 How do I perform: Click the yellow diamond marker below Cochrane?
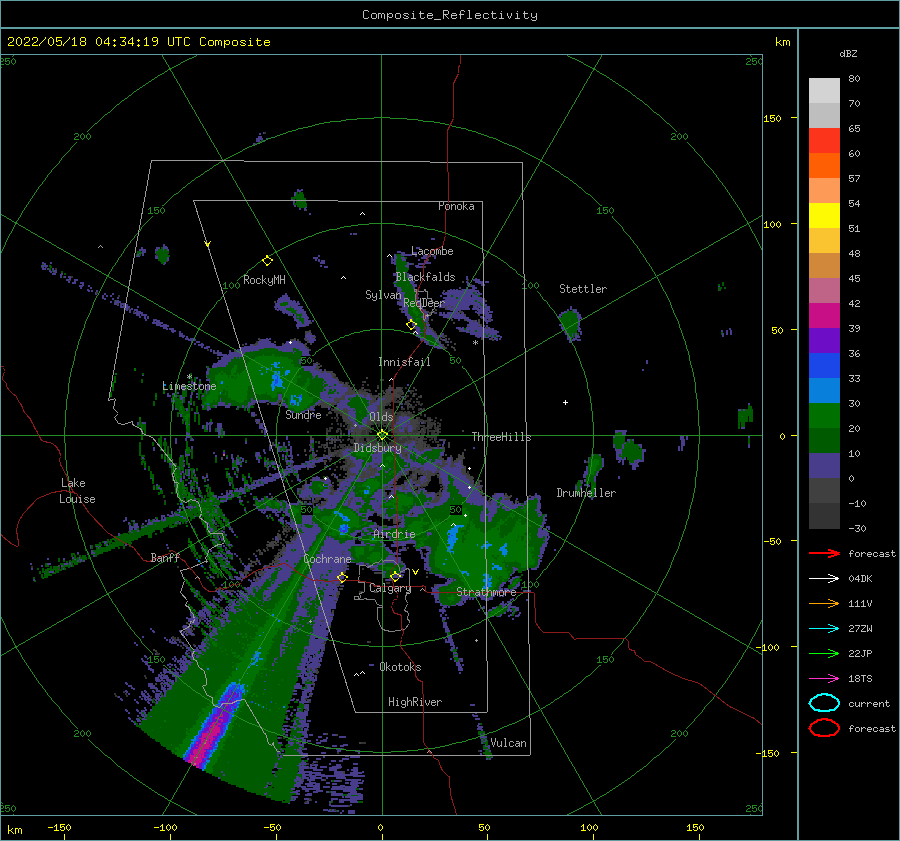(342, 577)
